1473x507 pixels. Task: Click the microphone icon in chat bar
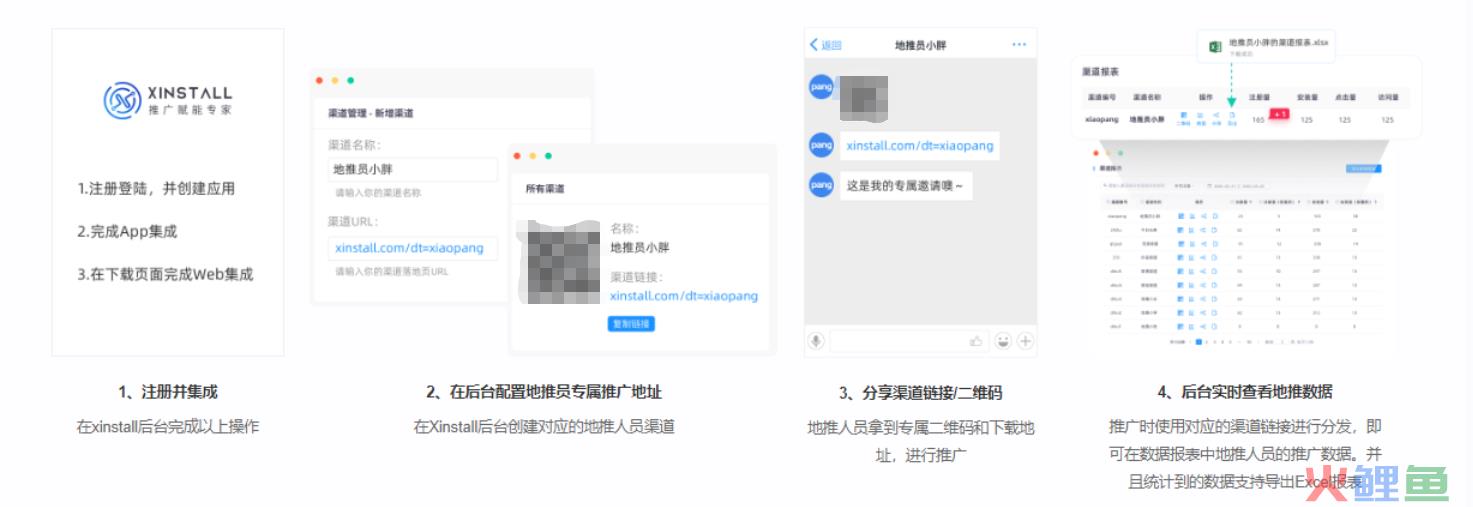[816, 341]
